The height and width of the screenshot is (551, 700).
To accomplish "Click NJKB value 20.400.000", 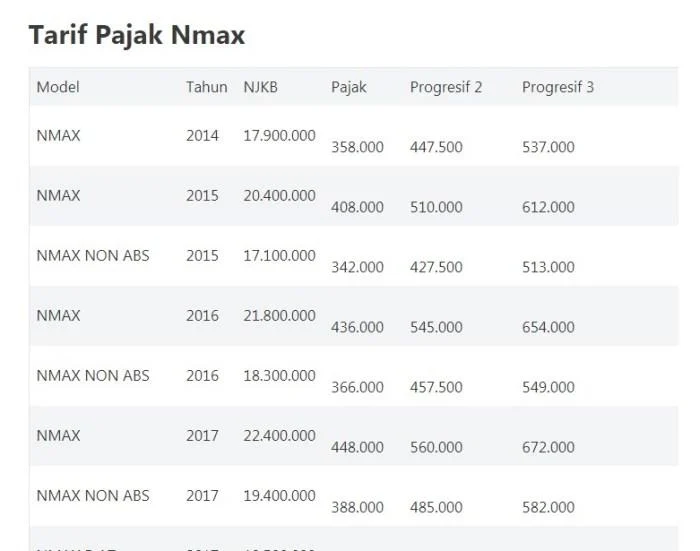I will [x=279, y=196].
